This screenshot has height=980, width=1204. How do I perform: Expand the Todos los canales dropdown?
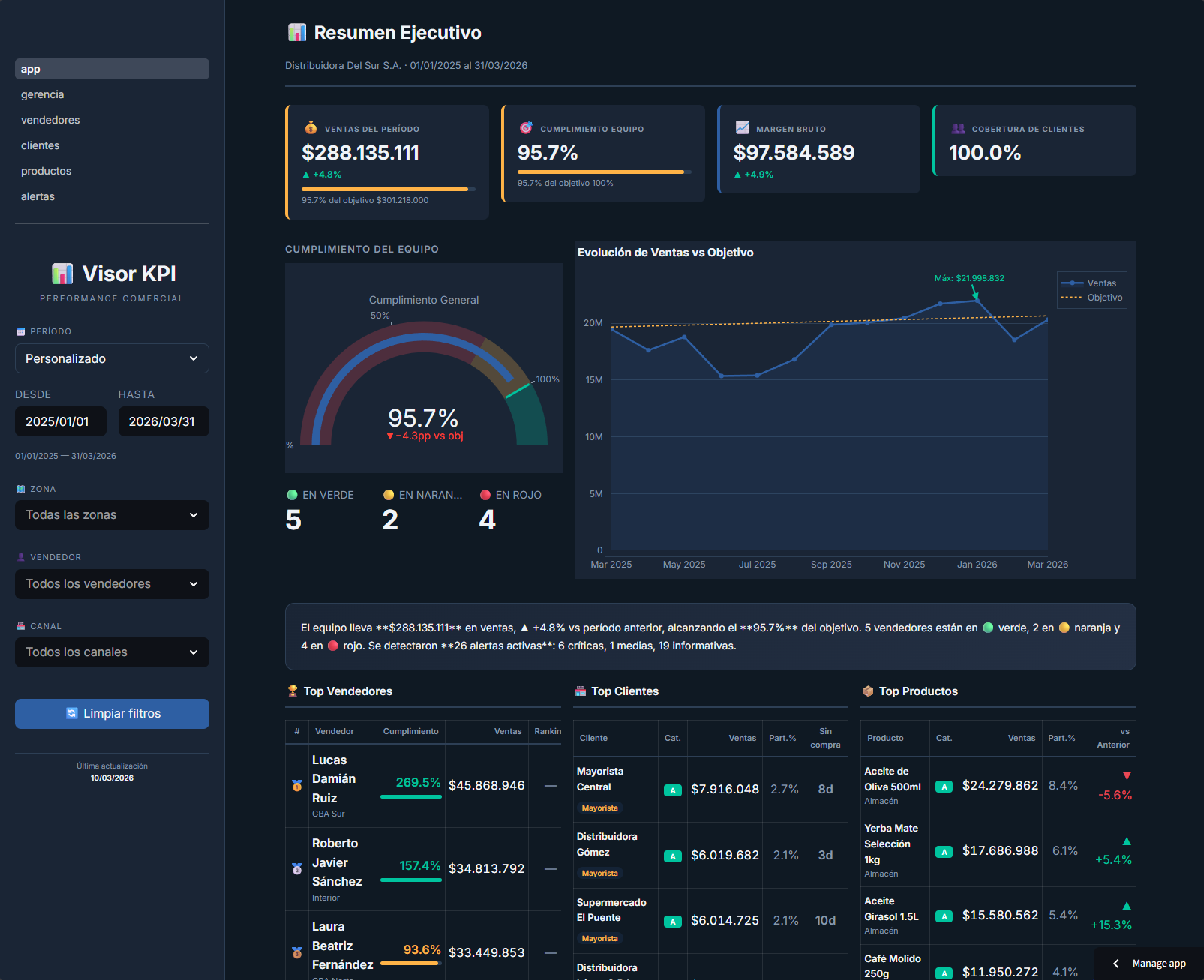point(112,652)
